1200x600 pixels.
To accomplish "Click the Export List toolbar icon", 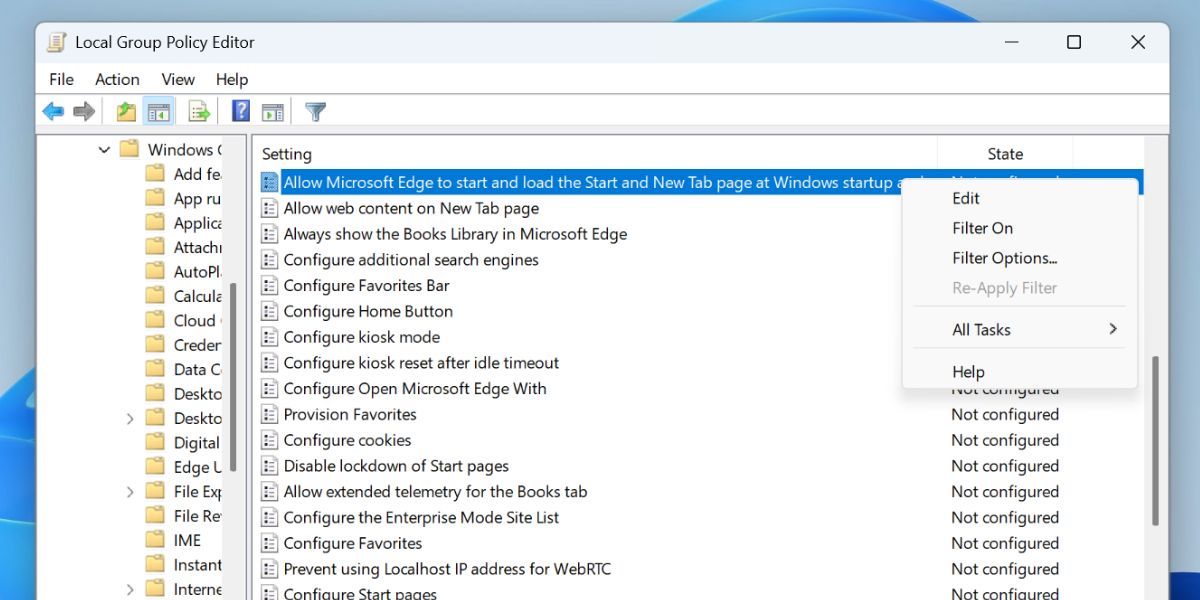I will (x=199, y=110).
